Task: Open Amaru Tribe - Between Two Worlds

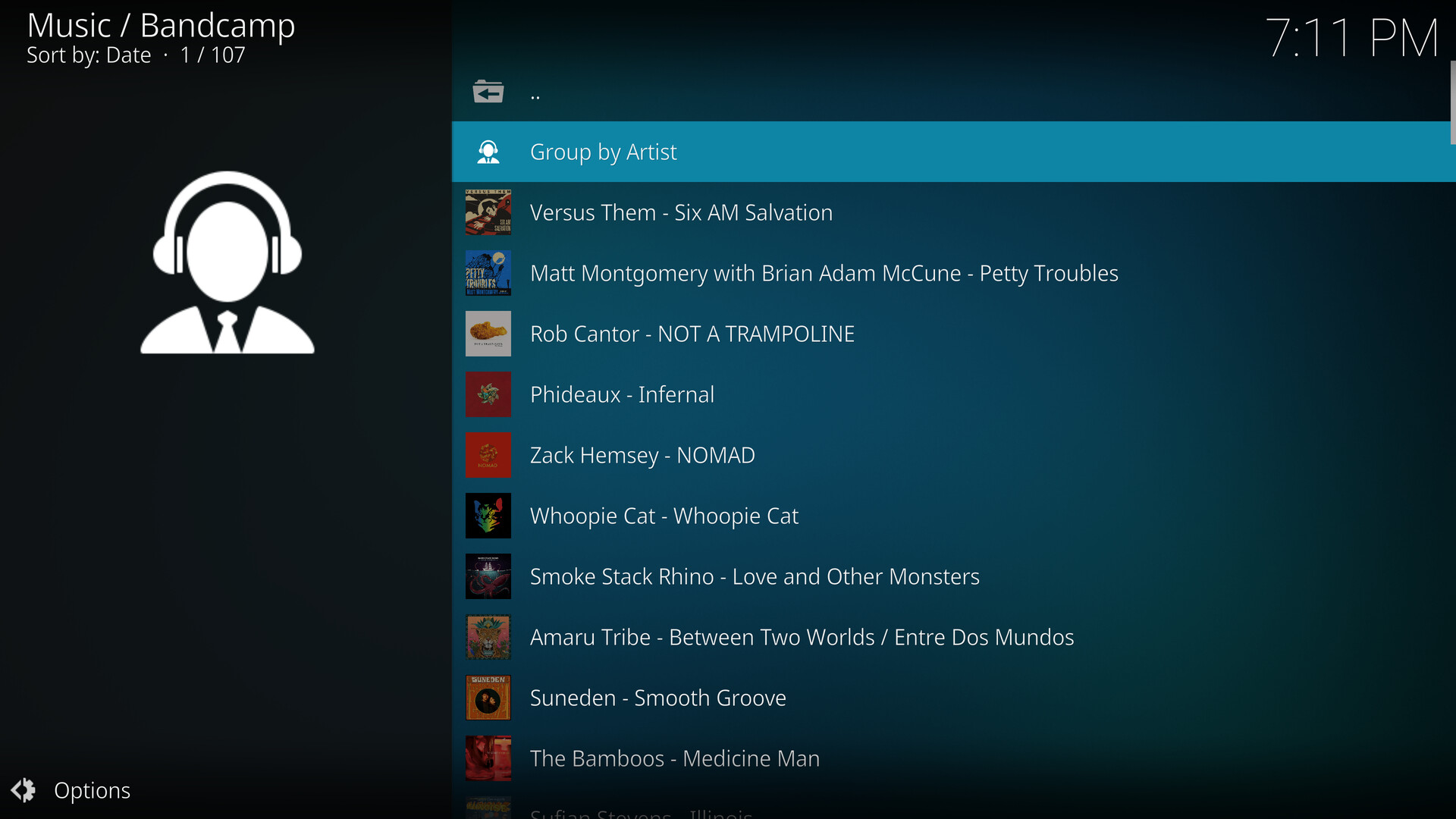Action: point(801,637)
